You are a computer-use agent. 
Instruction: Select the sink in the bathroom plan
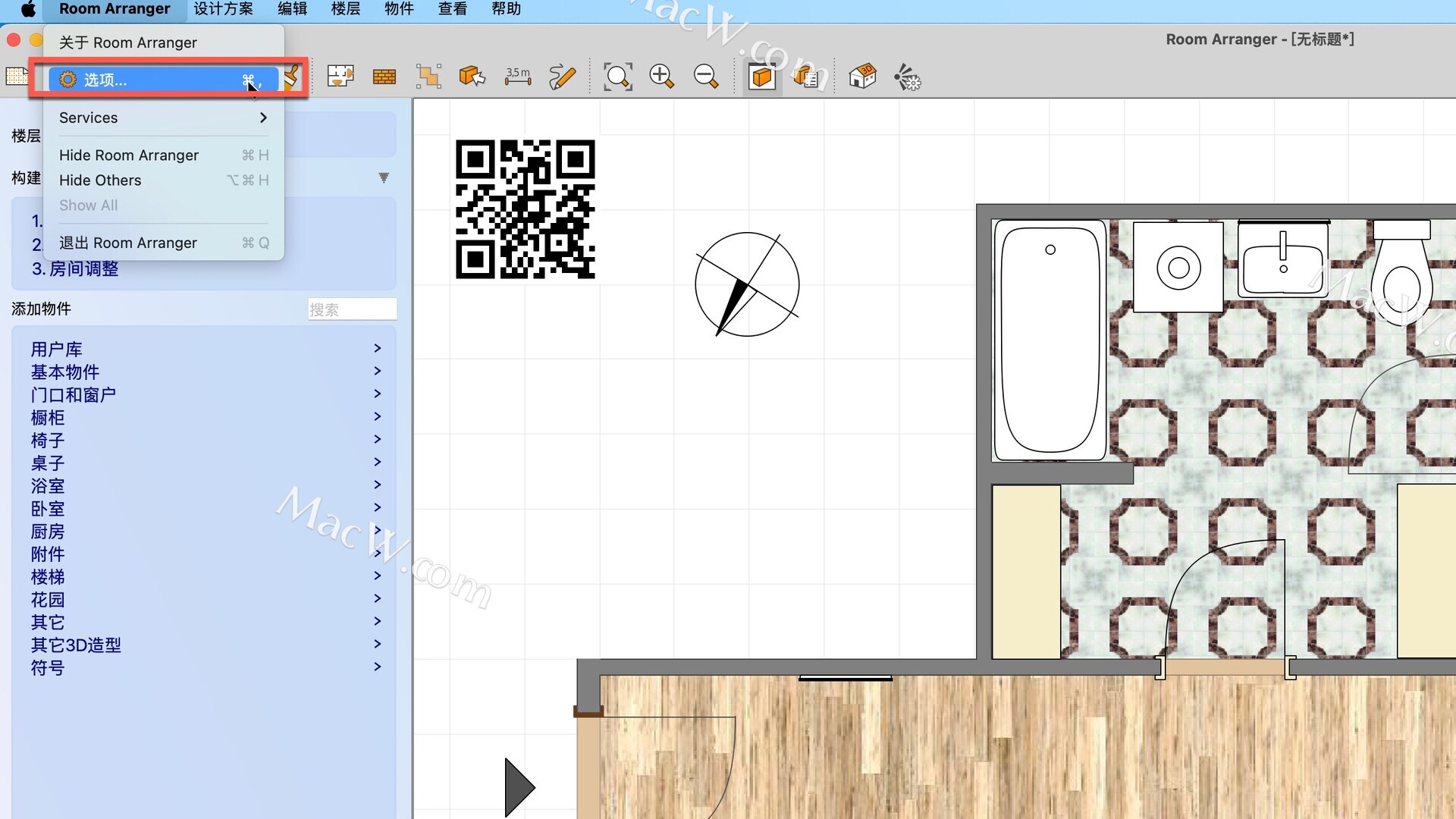[x=1283, y=259]
